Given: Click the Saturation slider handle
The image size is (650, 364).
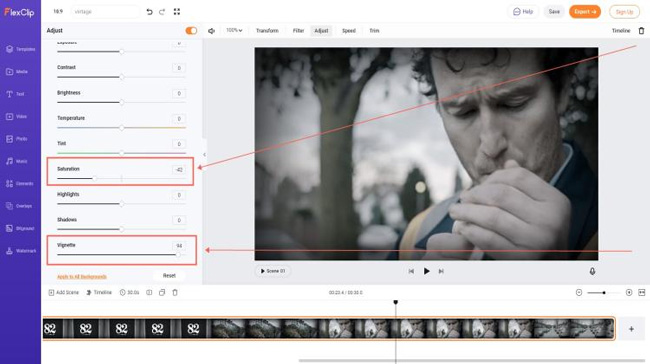Looking at the screenshot, I should pyautogui.click(x=95, y=178).
